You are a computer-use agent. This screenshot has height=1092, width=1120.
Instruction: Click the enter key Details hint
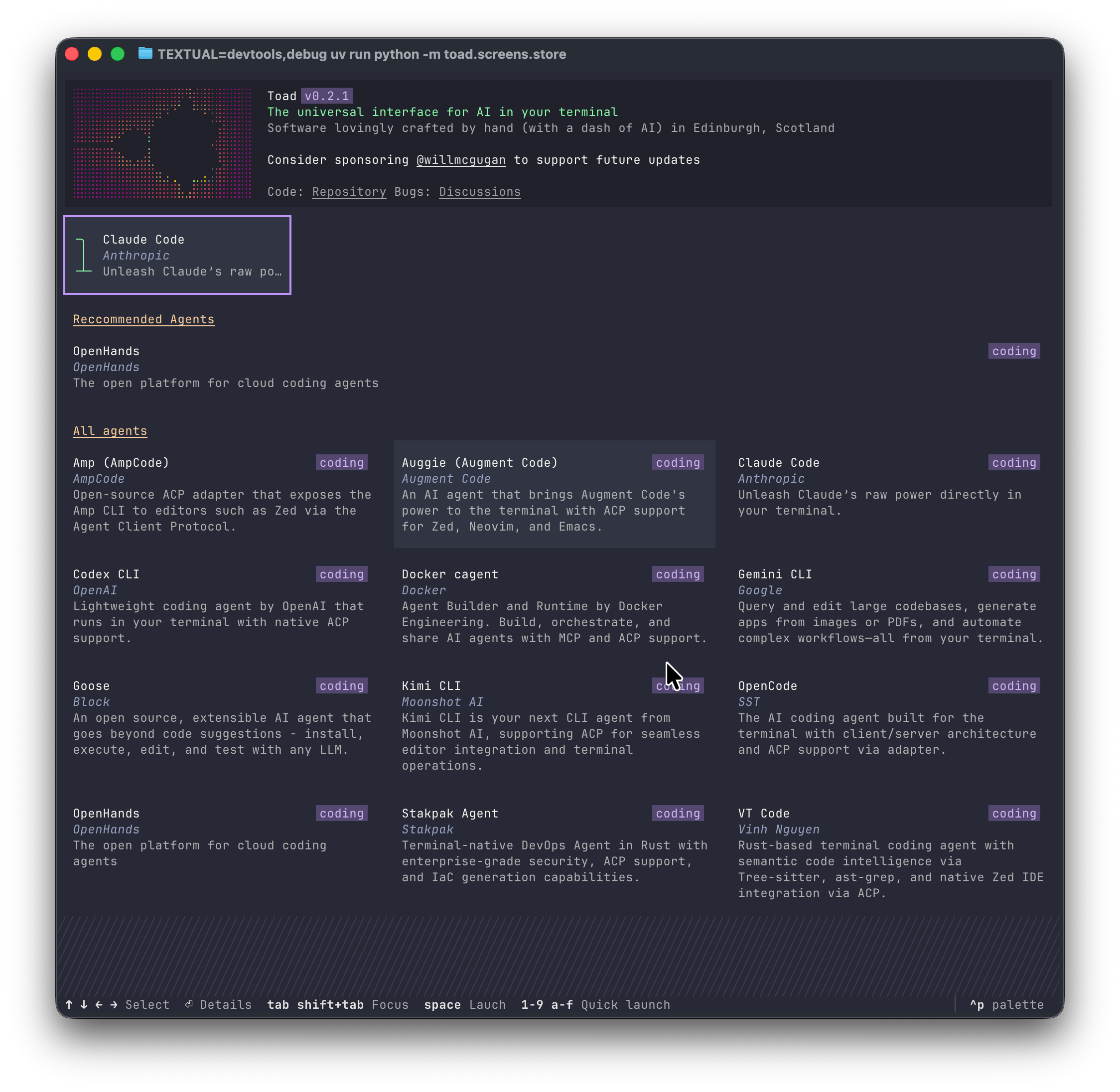218,1005
